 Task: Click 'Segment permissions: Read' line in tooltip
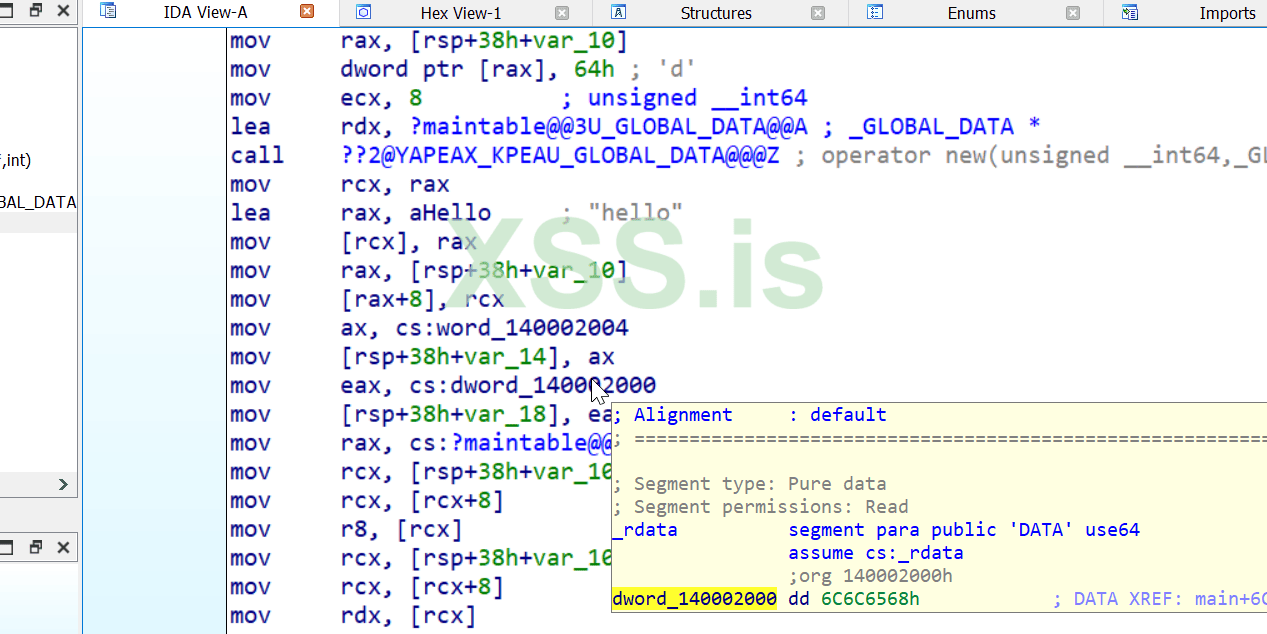tap(760, 507)
